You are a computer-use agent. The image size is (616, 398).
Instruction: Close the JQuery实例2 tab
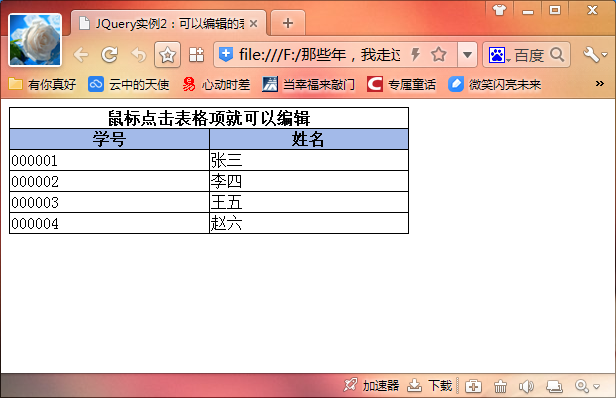[253, 24]
